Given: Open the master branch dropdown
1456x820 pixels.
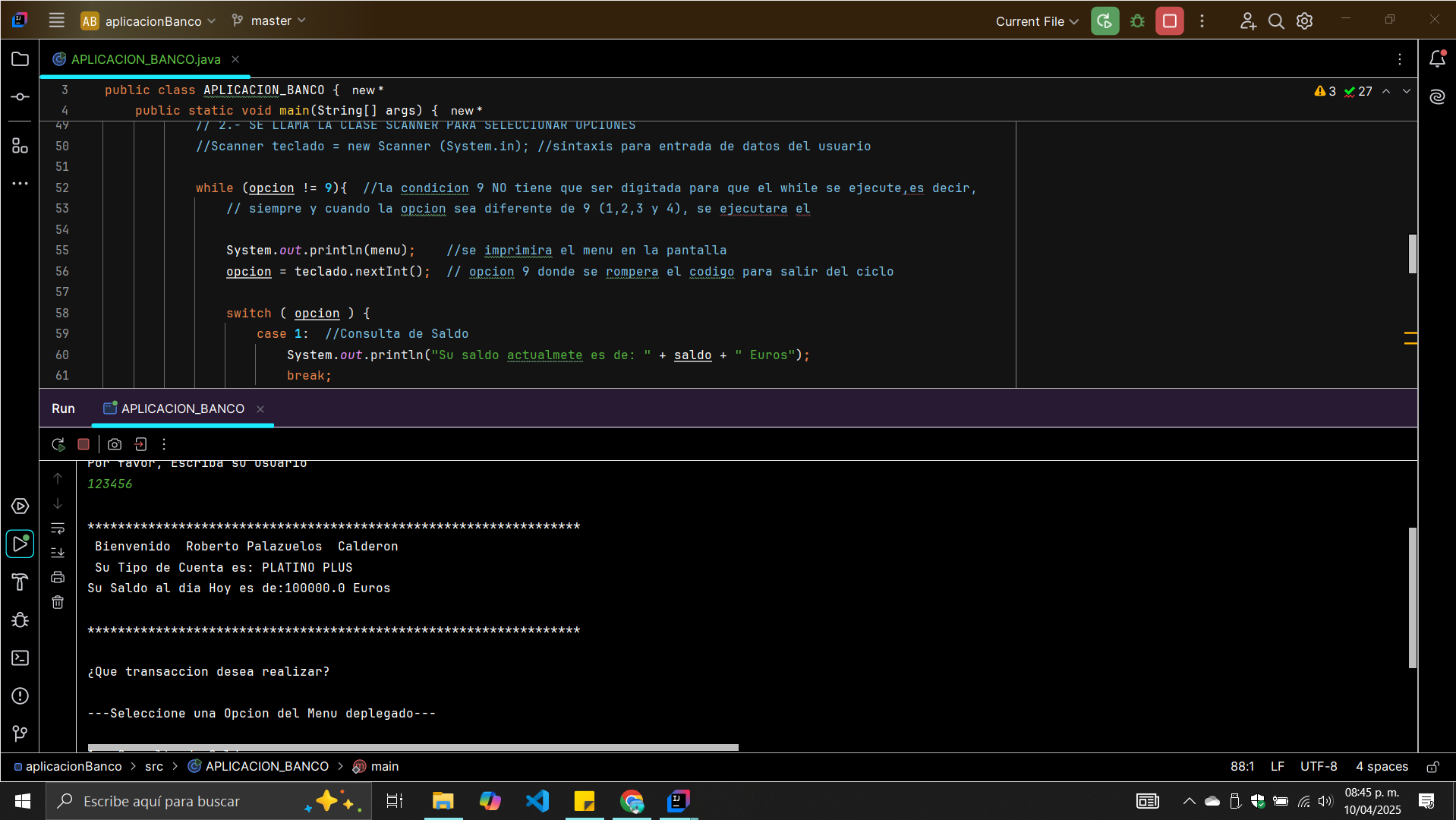Looking at the screenshot, I should 269,20.
